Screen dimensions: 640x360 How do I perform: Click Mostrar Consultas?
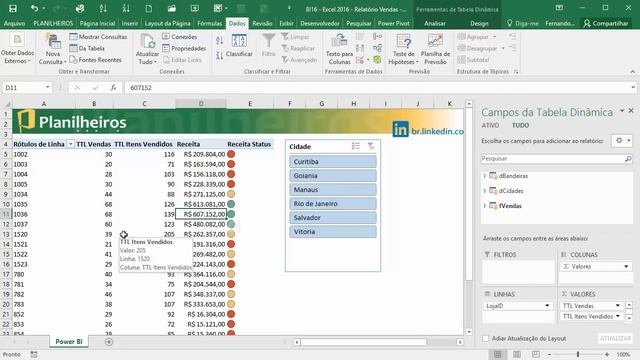click(x=98, y=37)
